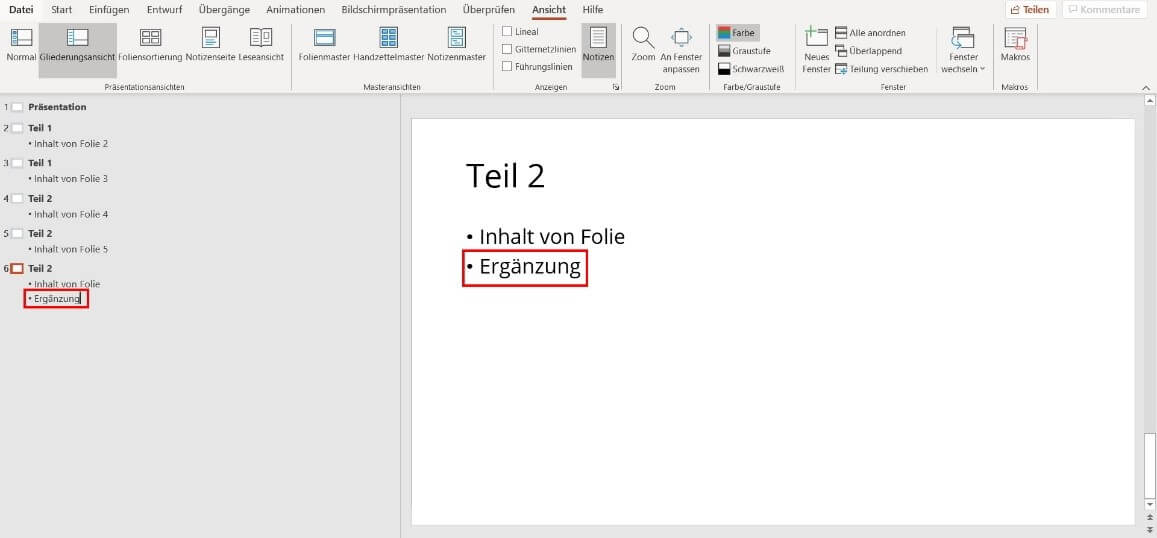Select slide 4 icon in outline

tap(17, 199)
